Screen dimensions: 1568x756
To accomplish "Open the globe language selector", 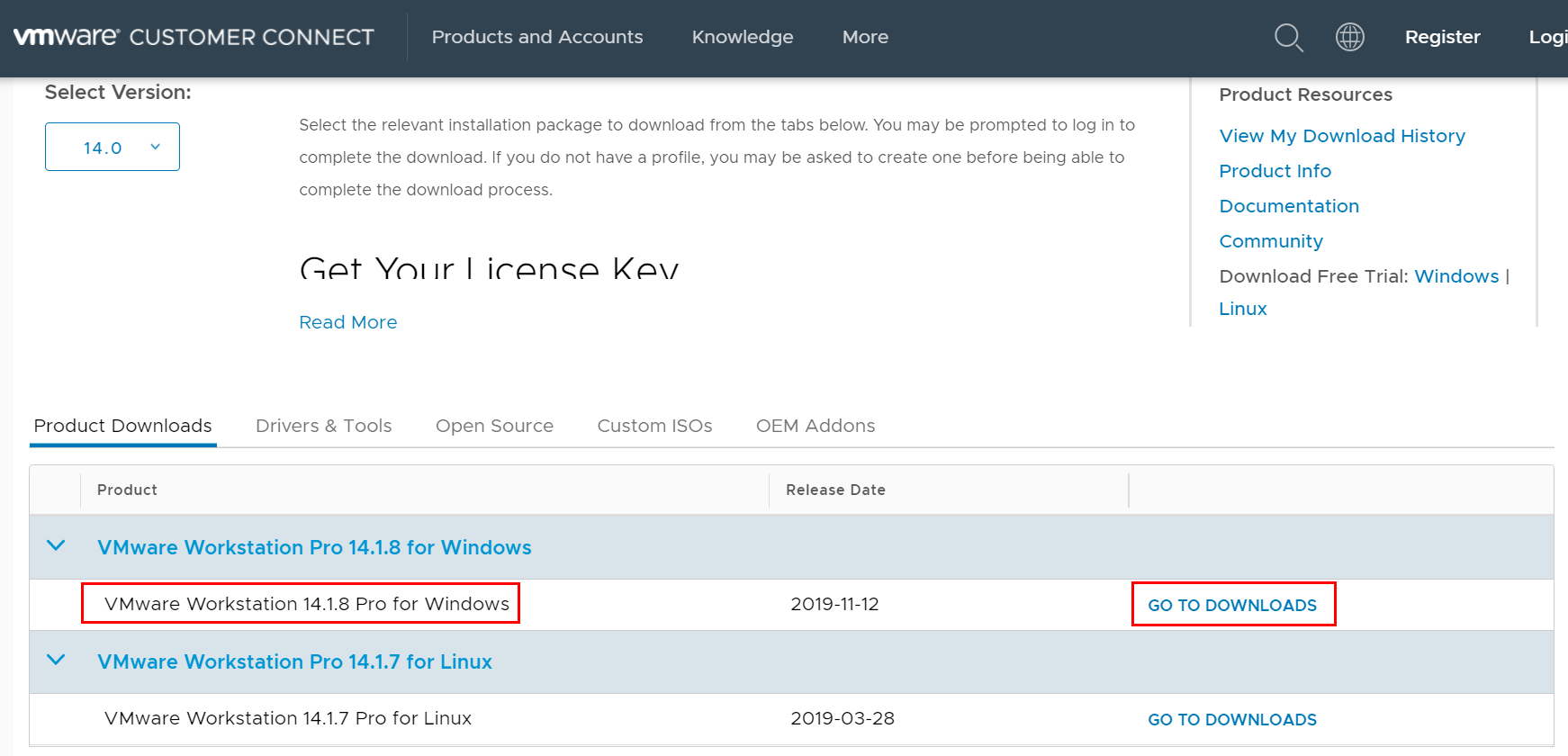I will [x=1350, y=37].
